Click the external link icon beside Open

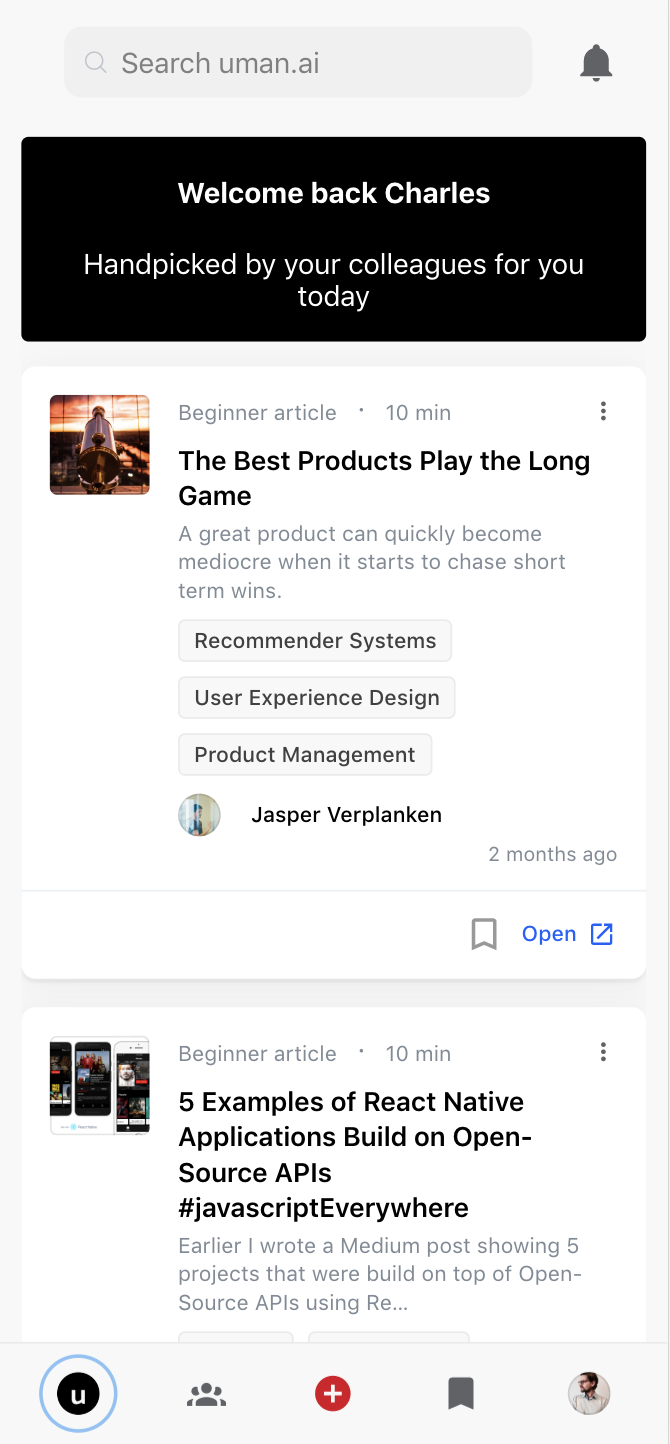pos(602,934)
